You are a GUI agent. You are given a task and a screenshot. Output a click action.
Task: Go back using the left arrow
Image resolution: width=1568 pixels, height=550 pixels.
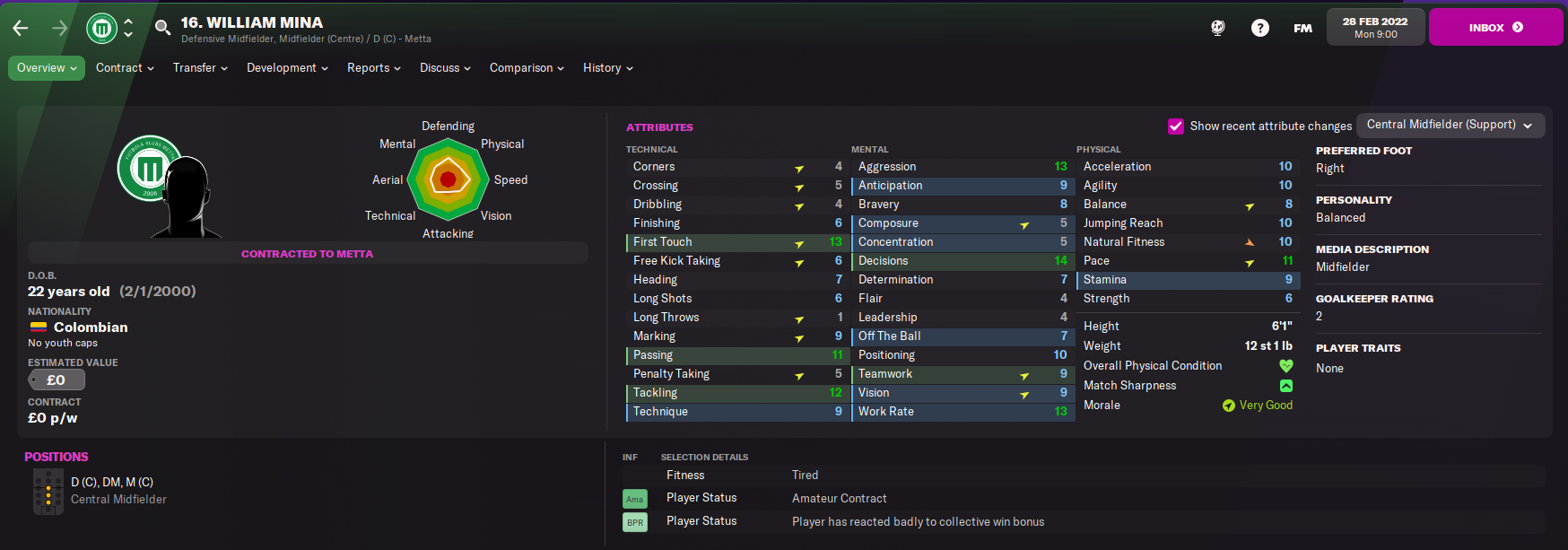(x=21, y=29)
